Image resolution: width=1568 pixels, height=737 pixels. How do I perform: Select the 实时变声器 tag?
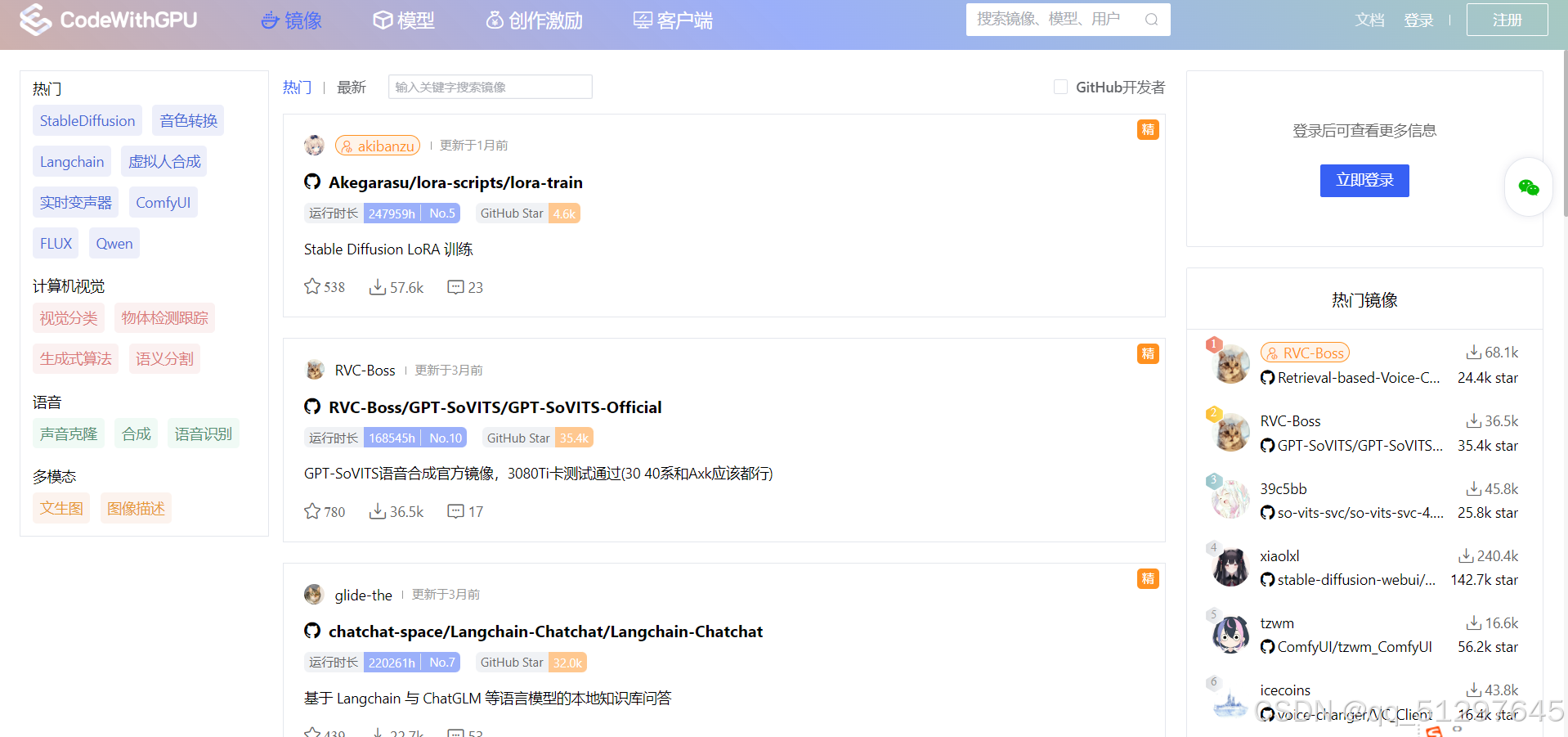(x=76, y=202)
